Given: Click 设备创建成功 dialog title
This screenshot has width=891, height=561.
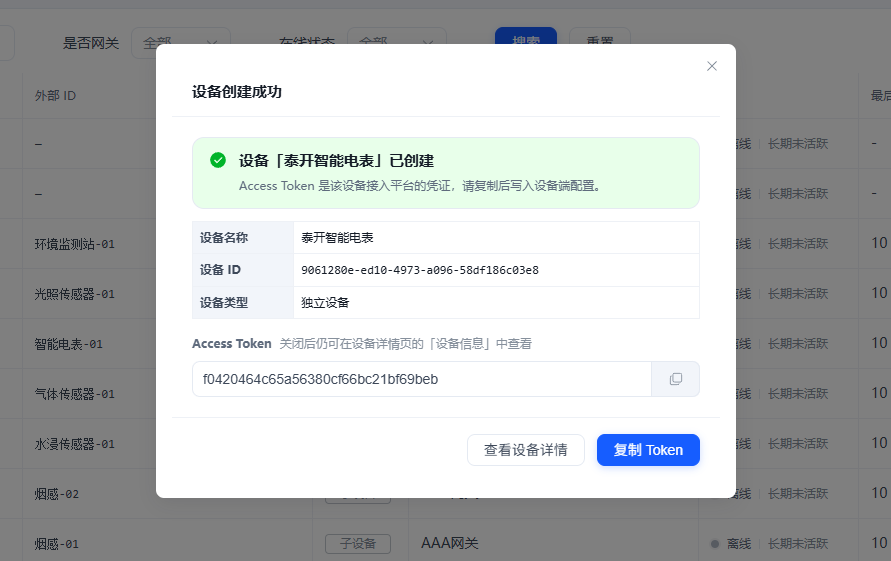Looking at the screenshot, I should (x=237, y=92).
